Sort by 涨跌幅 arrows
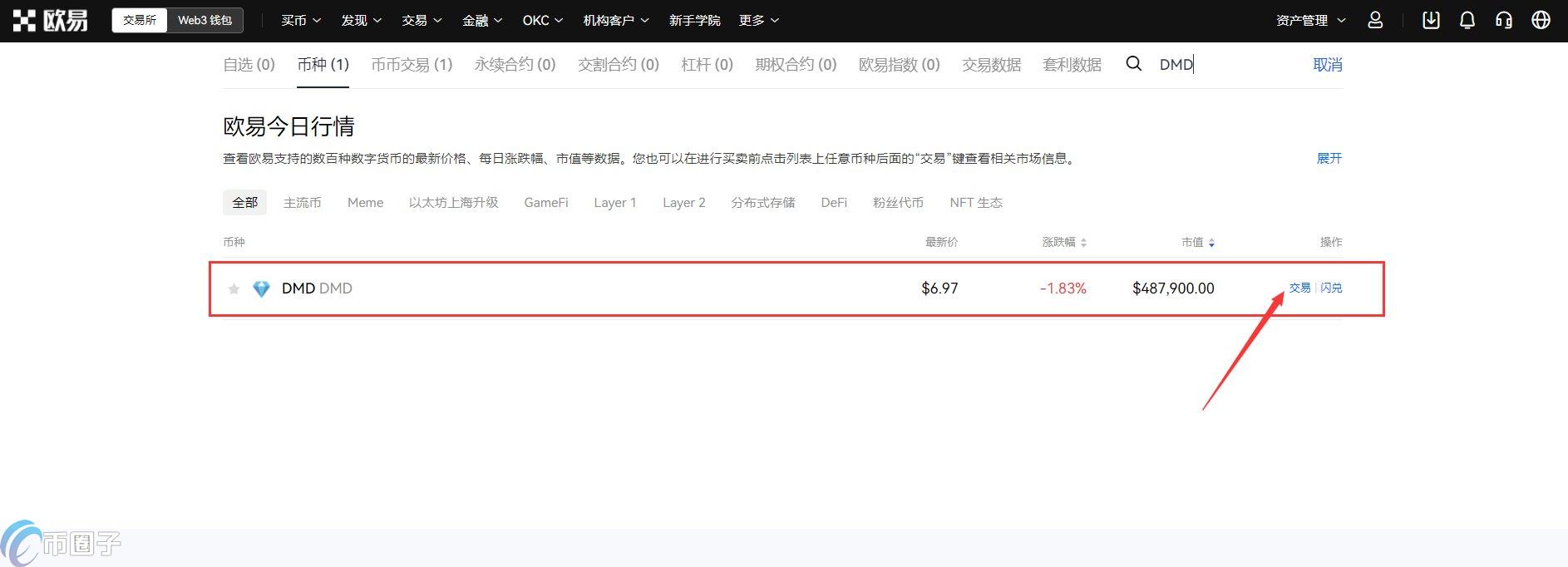The image size is (1568, 567). (1083, 242)
